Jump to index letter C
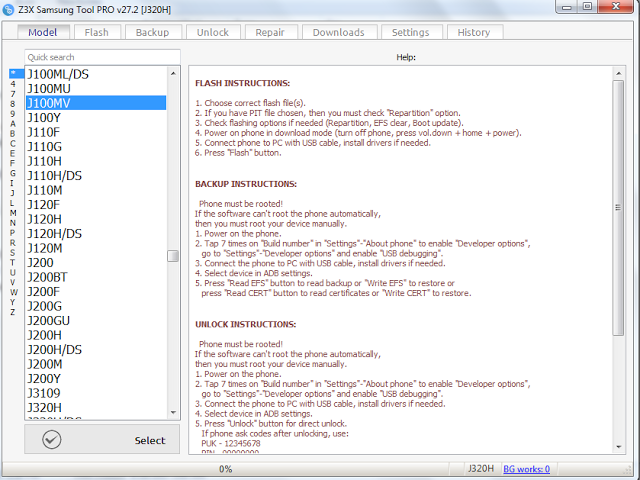 coord(13,143)
